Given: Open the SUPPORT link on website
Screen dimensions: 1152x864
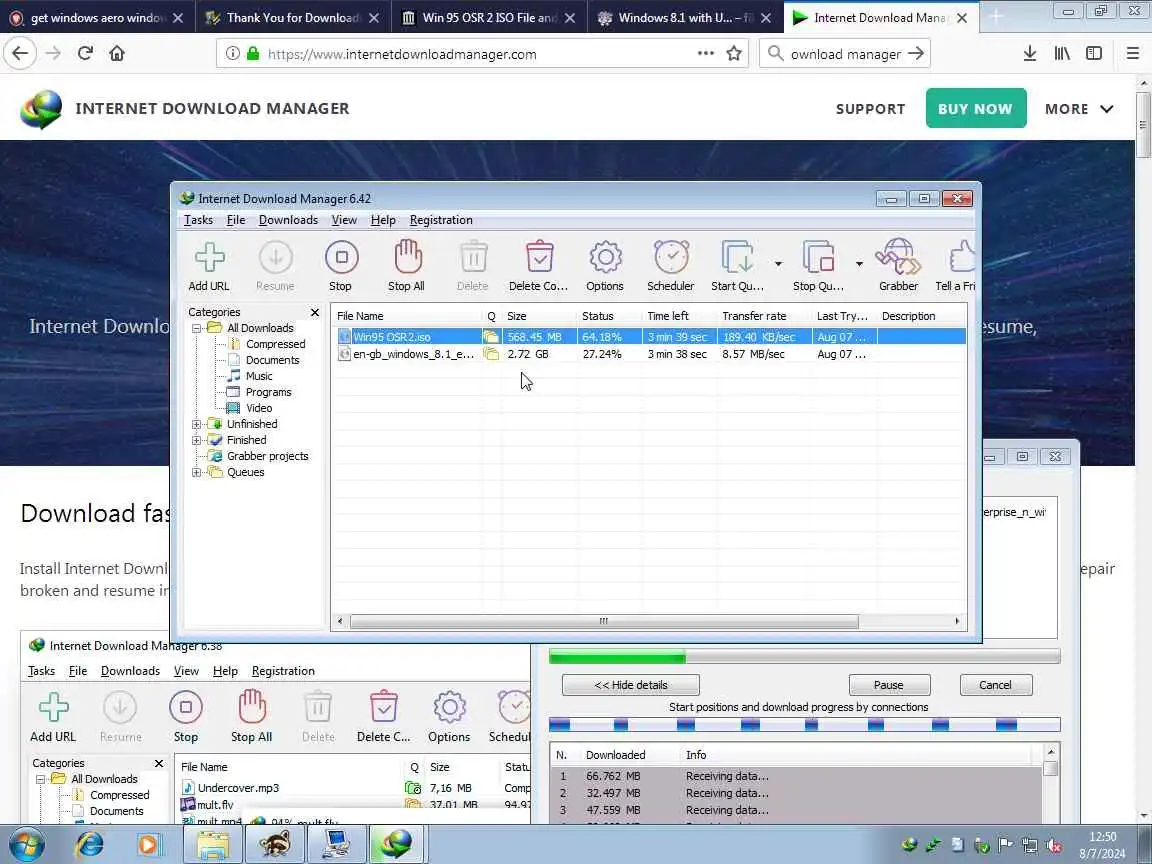Looking at the screenshot, I should pos(870,109).
